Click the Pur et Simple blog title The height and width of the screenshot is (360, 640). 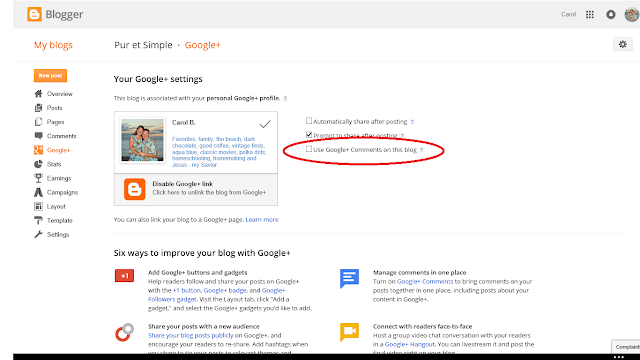pyautogui.click(x=143, y=45)
